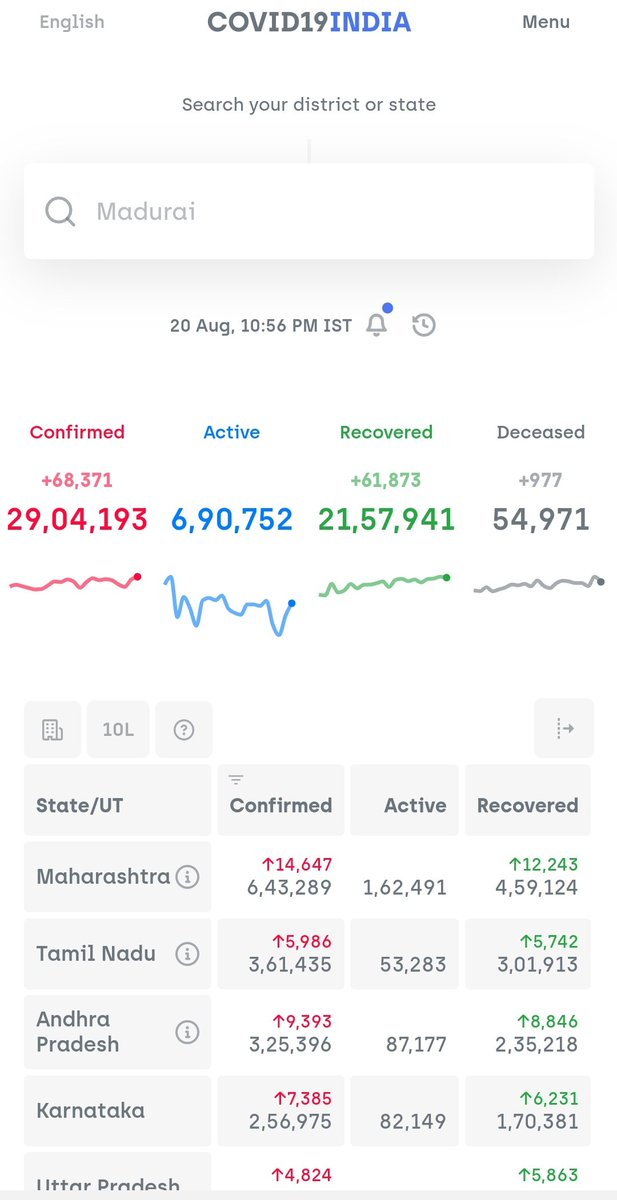This screenshot has height=1200, width=617.
Task: Open Maharashtra info icon
Action: (x=187, y=877)
